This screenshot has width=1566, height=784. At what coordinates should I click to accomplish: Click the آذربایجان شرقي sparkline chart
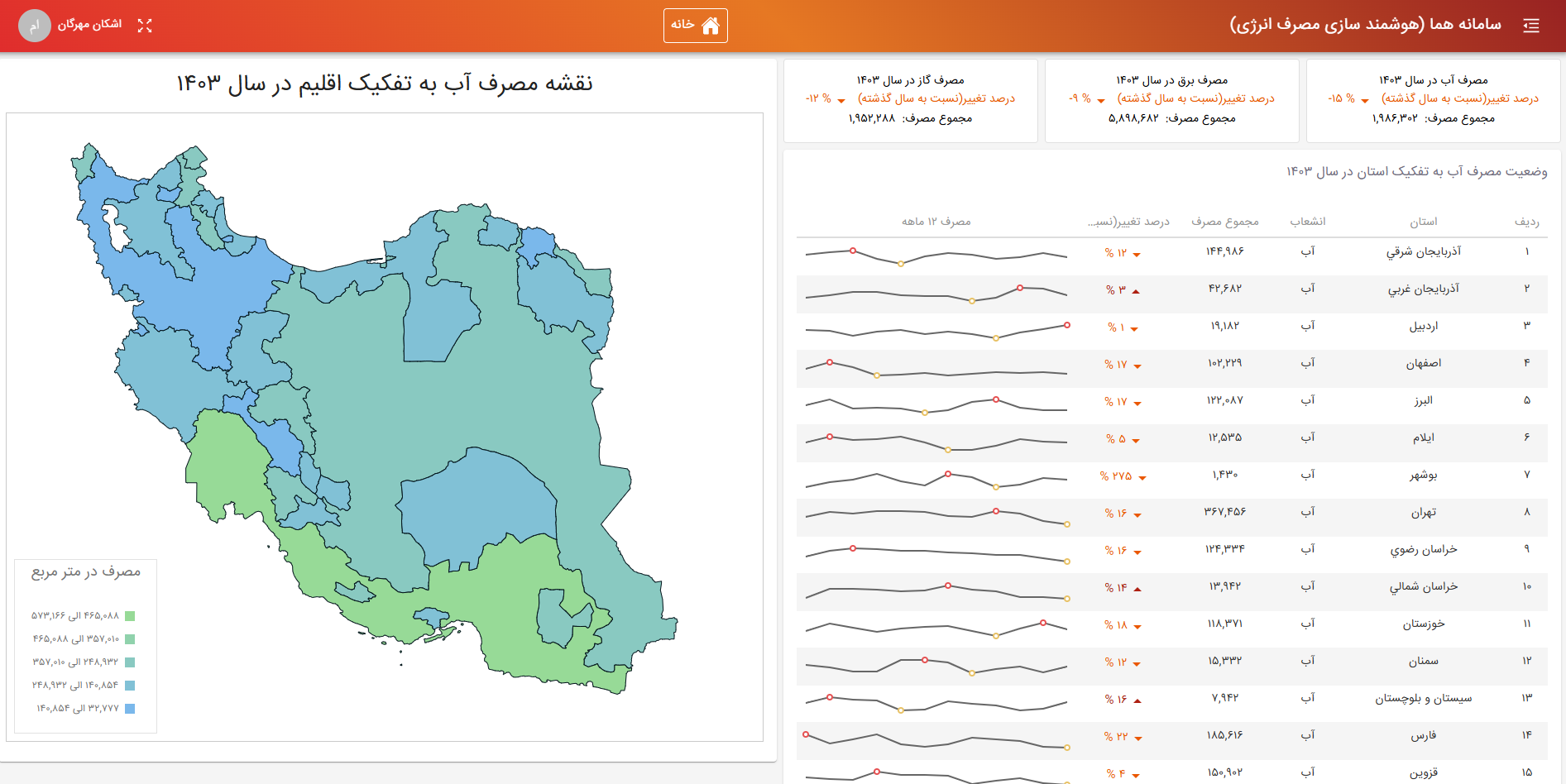[936, 255]
